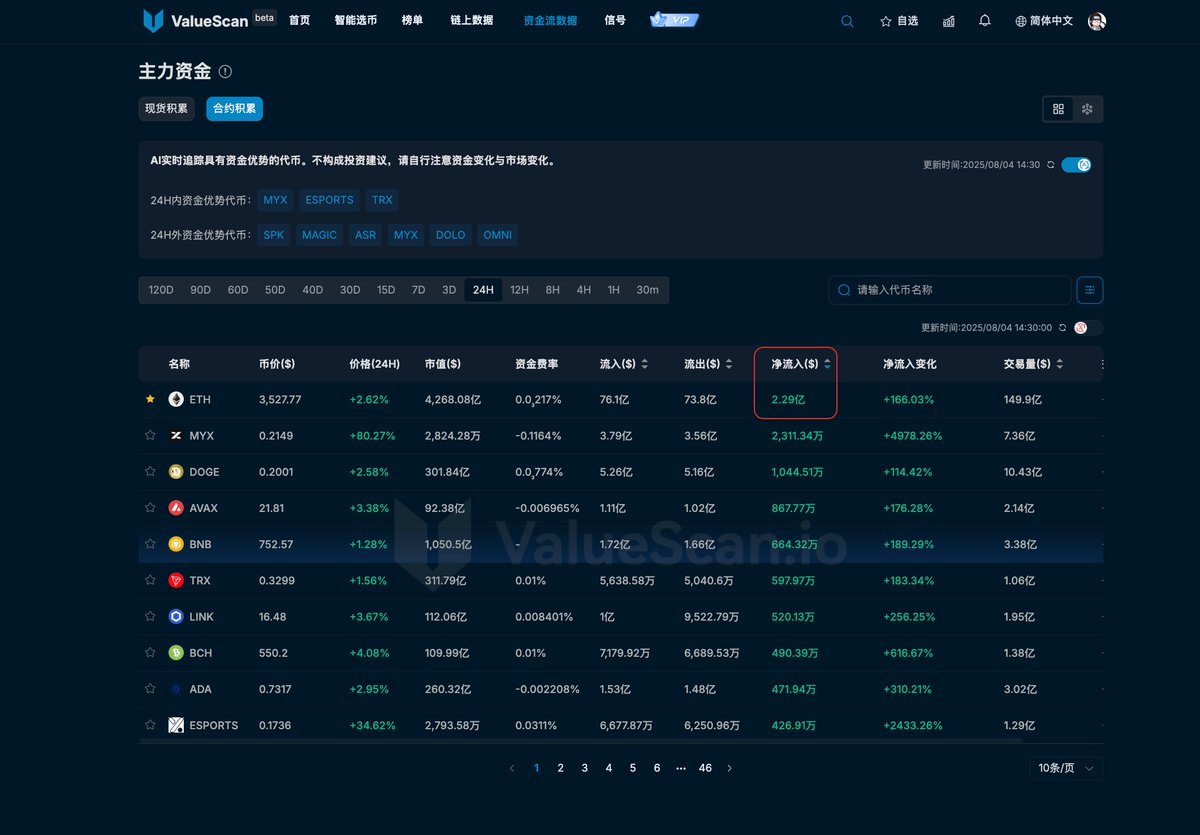Image resolution: width=1200 pixels, height=835 pixels.
Task: Click the SPK advantage token tag
Action: coord(274,235)
